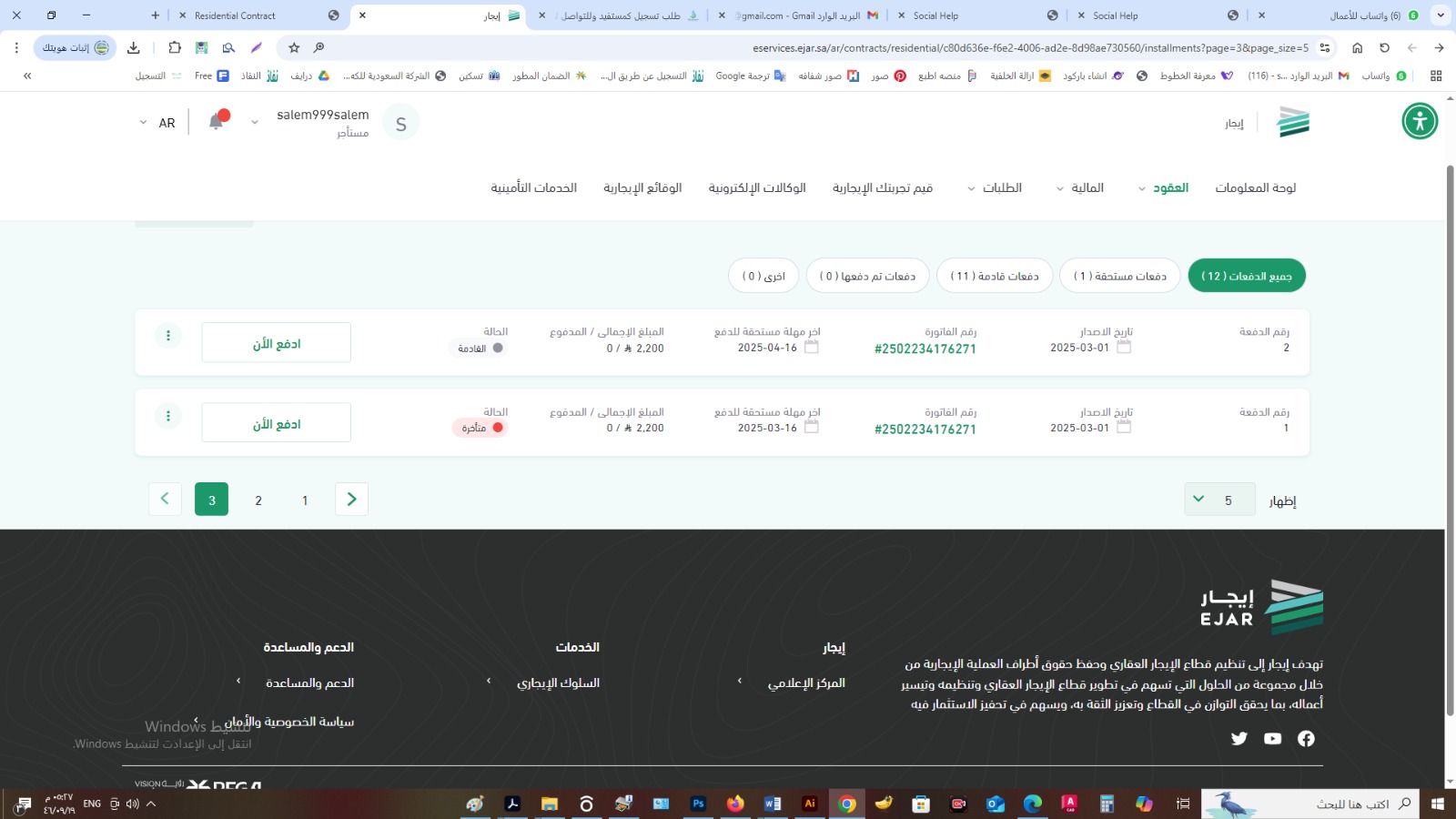
Task: Bookmark this page with the star icon
Action: [294, 47]
